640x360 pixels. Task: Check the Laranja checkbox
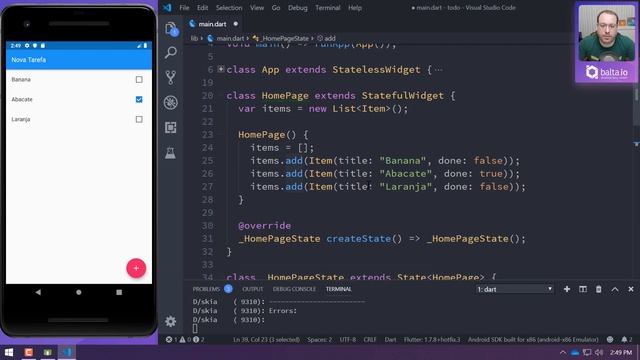tap(139, 120)
